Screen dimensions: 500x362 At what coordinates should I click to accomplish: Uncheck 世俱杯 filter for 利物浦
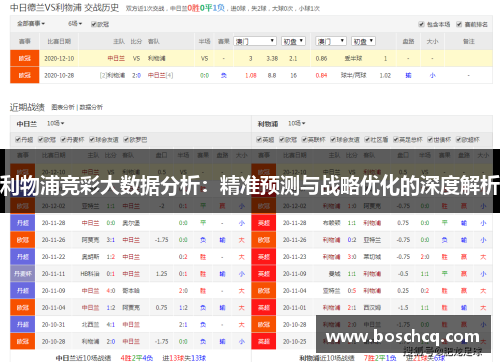point(430,139)
